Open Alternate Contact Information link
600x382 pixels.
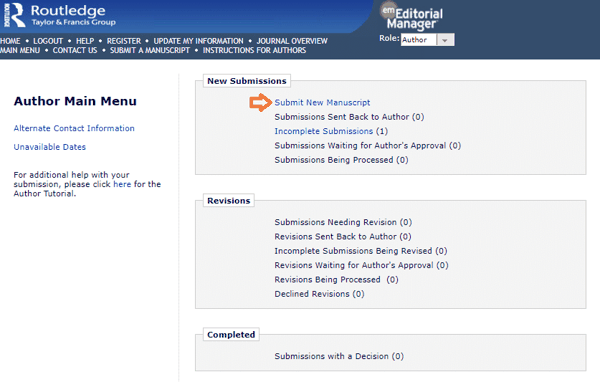point(74,128)
